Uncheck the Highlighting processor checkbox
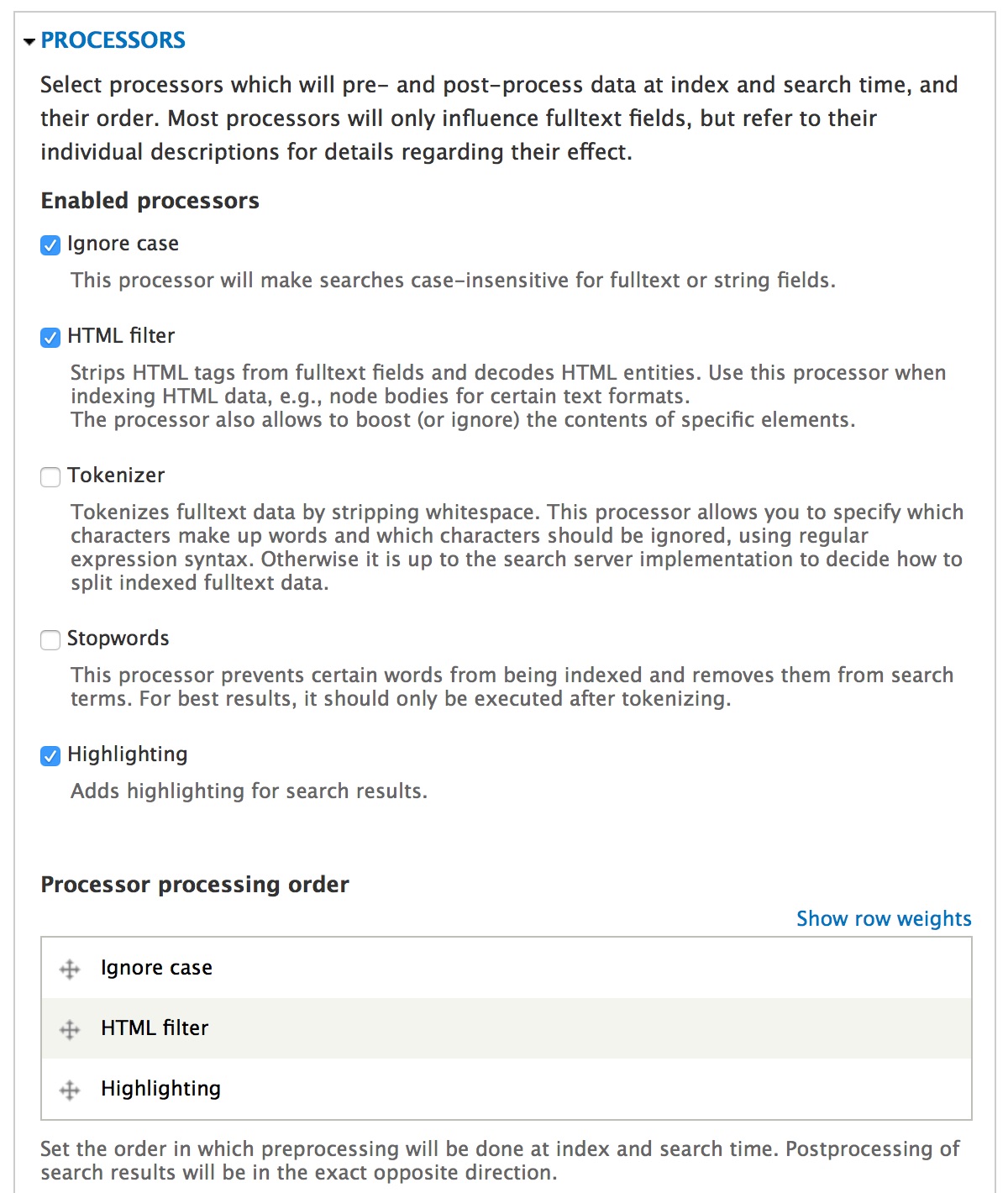1008x1193 pixels. (50, 755)
